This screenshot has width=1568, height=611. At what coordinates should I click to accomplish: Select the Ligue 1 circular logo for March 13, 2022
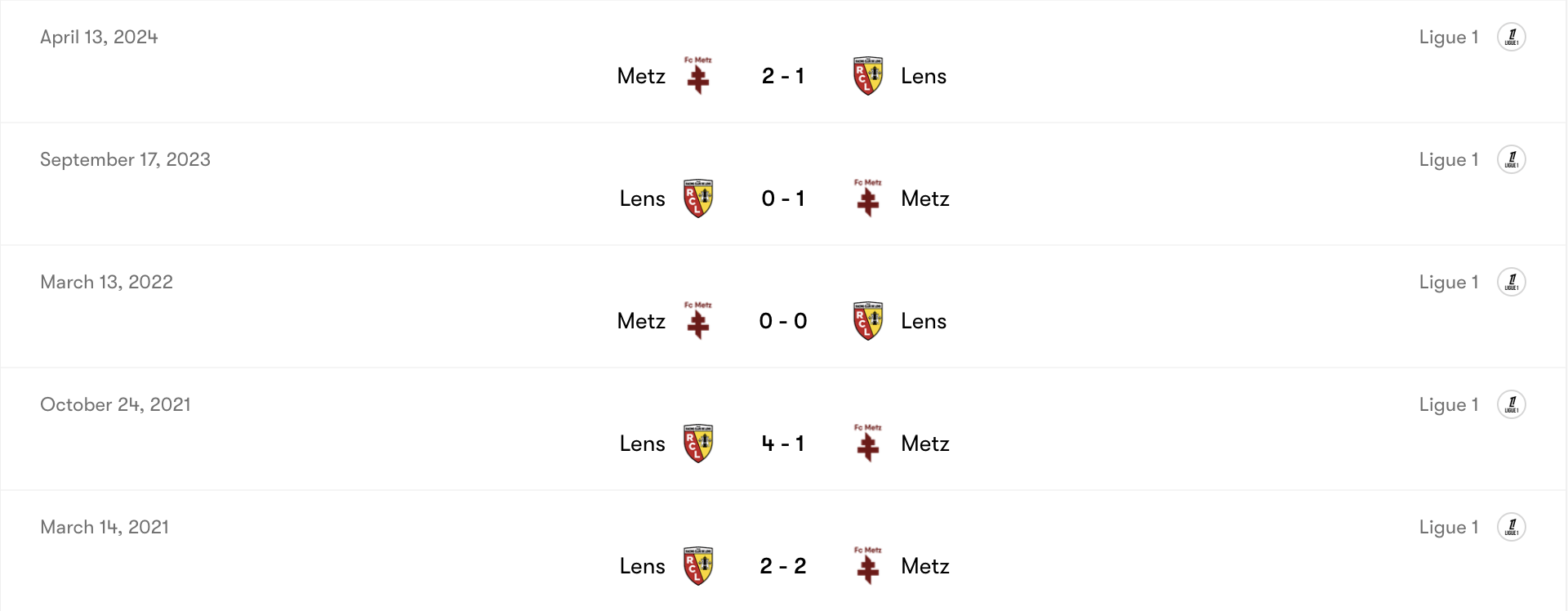pyautogui.click(x=1512, y=281)
